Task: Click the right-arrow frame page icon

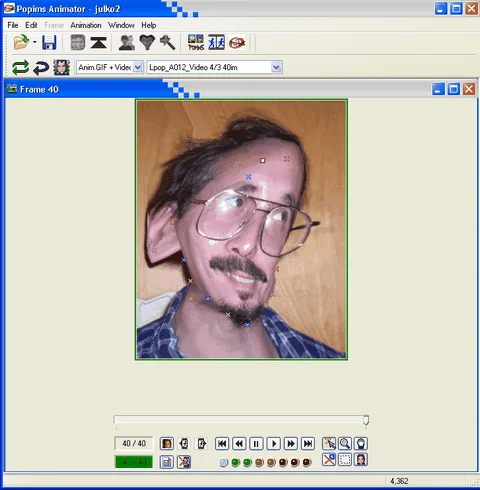Action: click(201, 444)
